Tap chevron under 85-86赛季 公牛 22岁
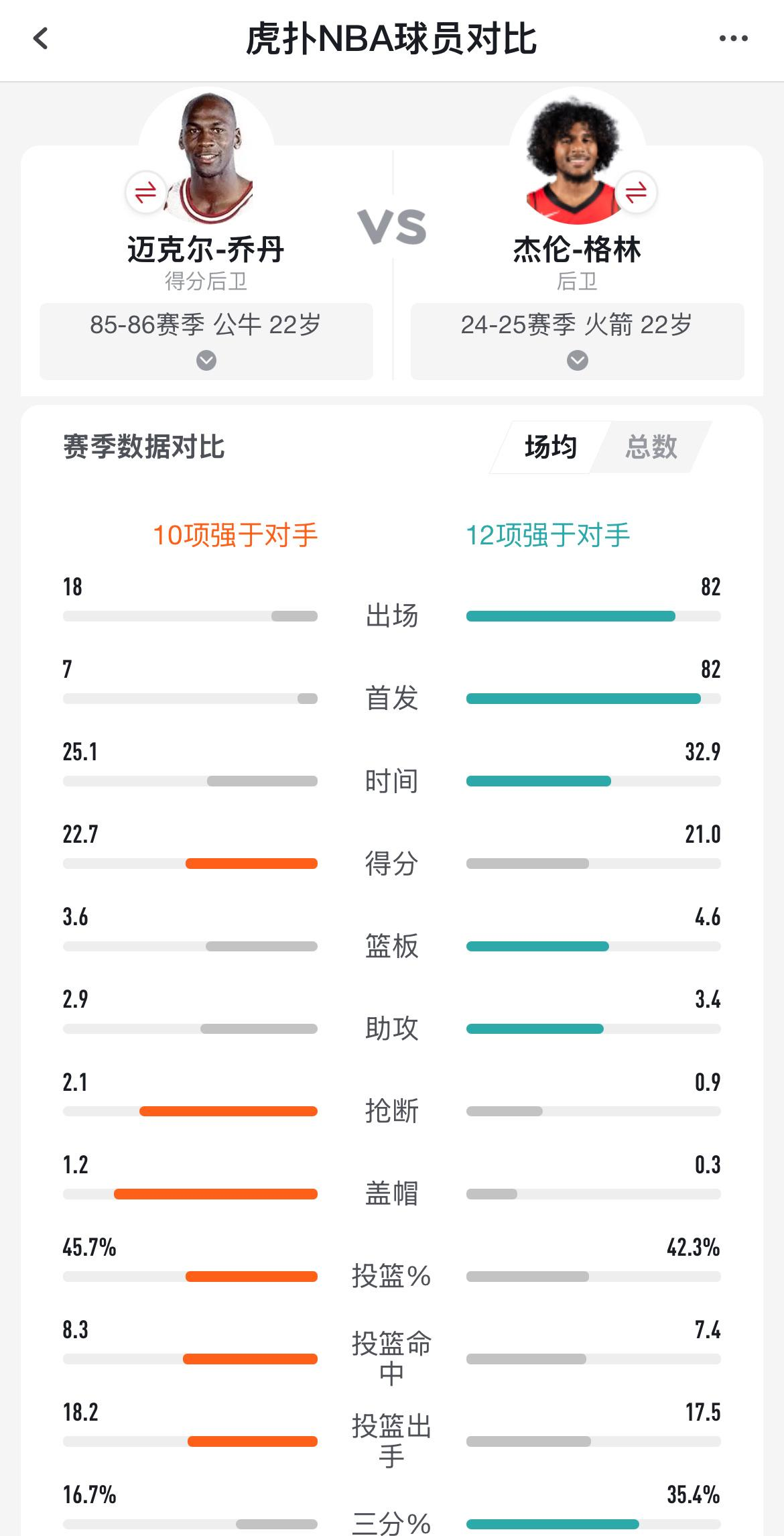Image resolution: width=784 pixels, height=1536 pixels. click(x=206, y=361)
